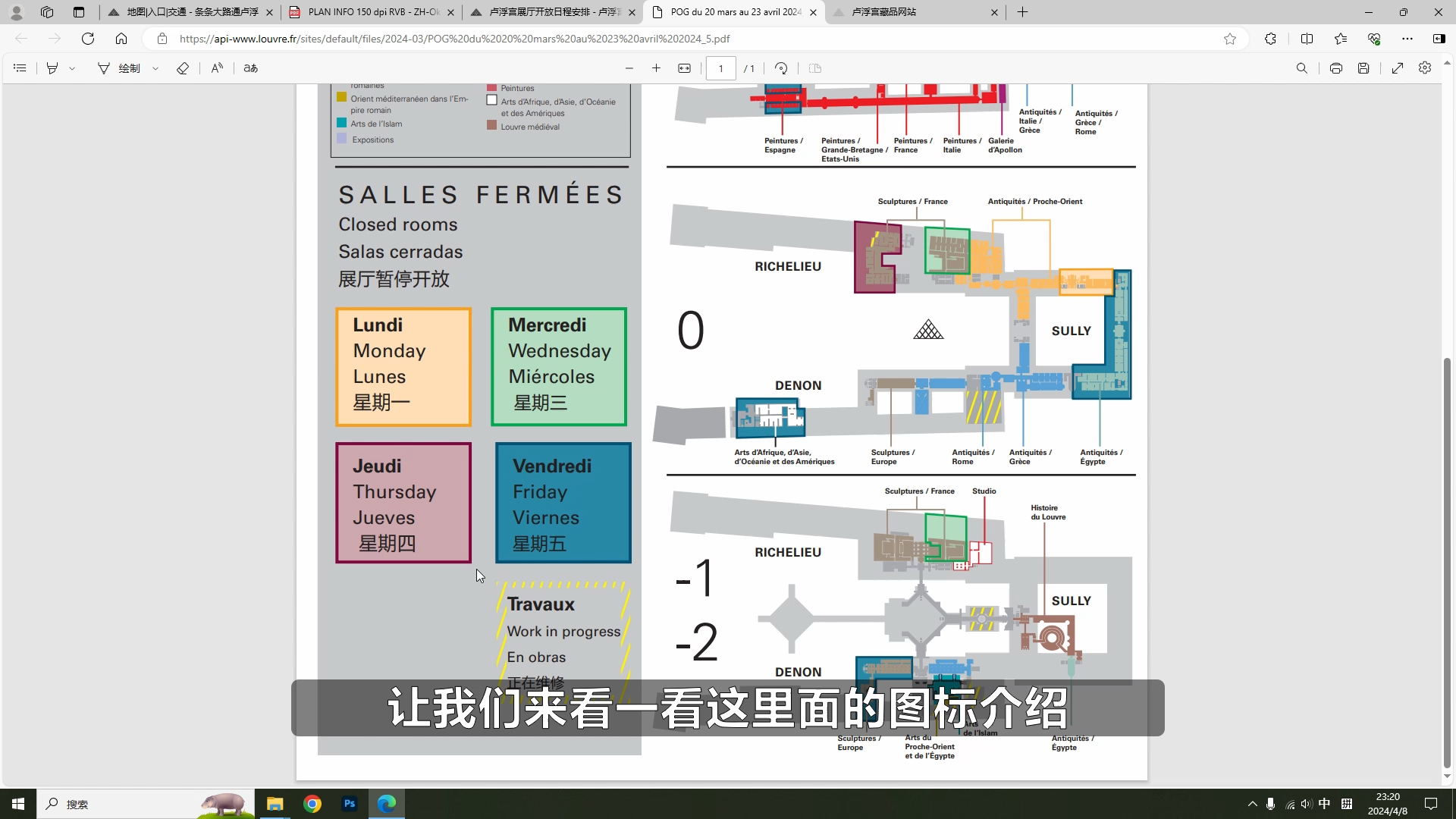Close the POG du 20 mars tab
This screenshot has width=1456, height=819.
[814, 12]
